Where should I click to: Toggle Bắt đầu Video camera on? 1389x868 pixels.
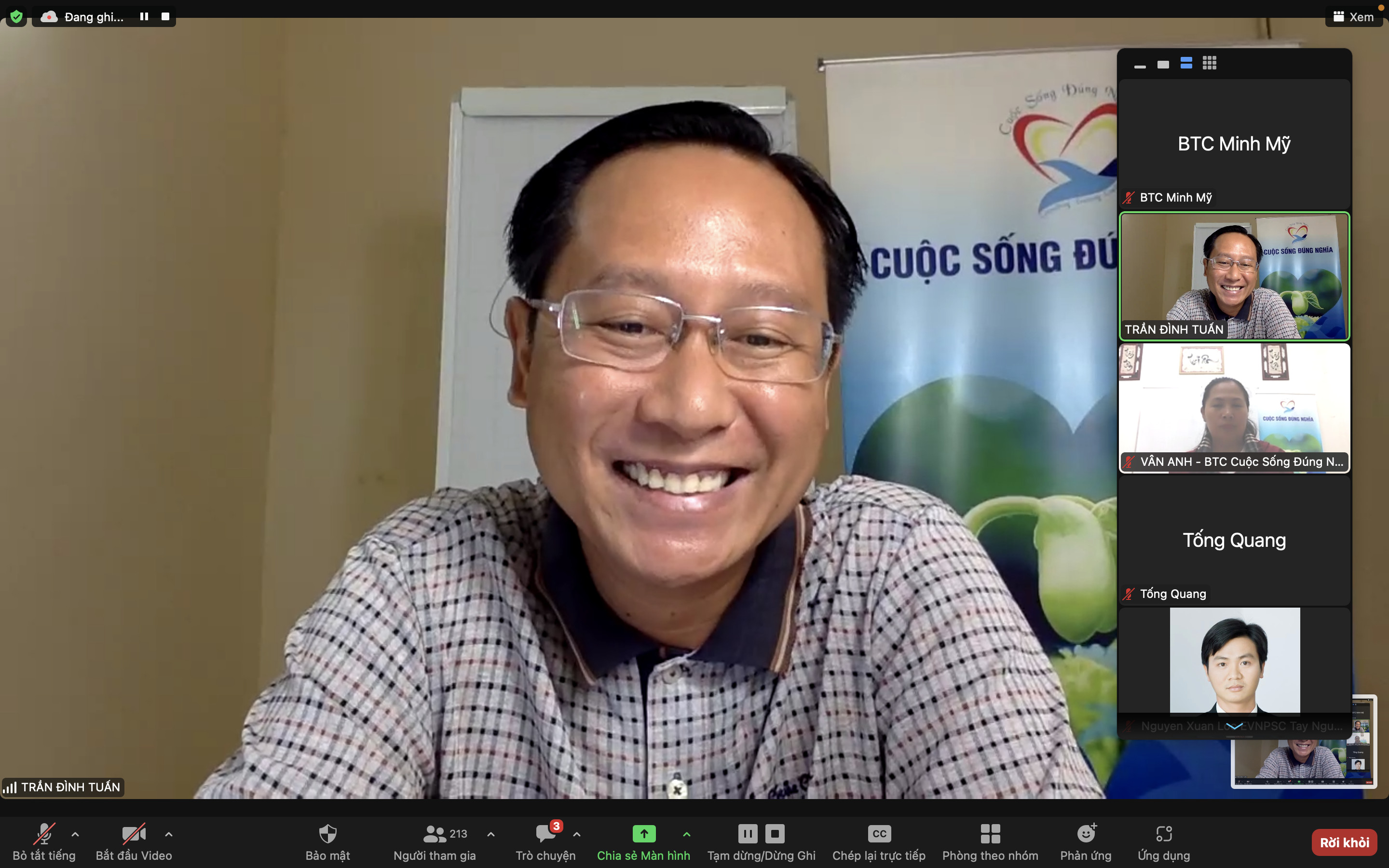pyautogui.click(x=133, y=834)
